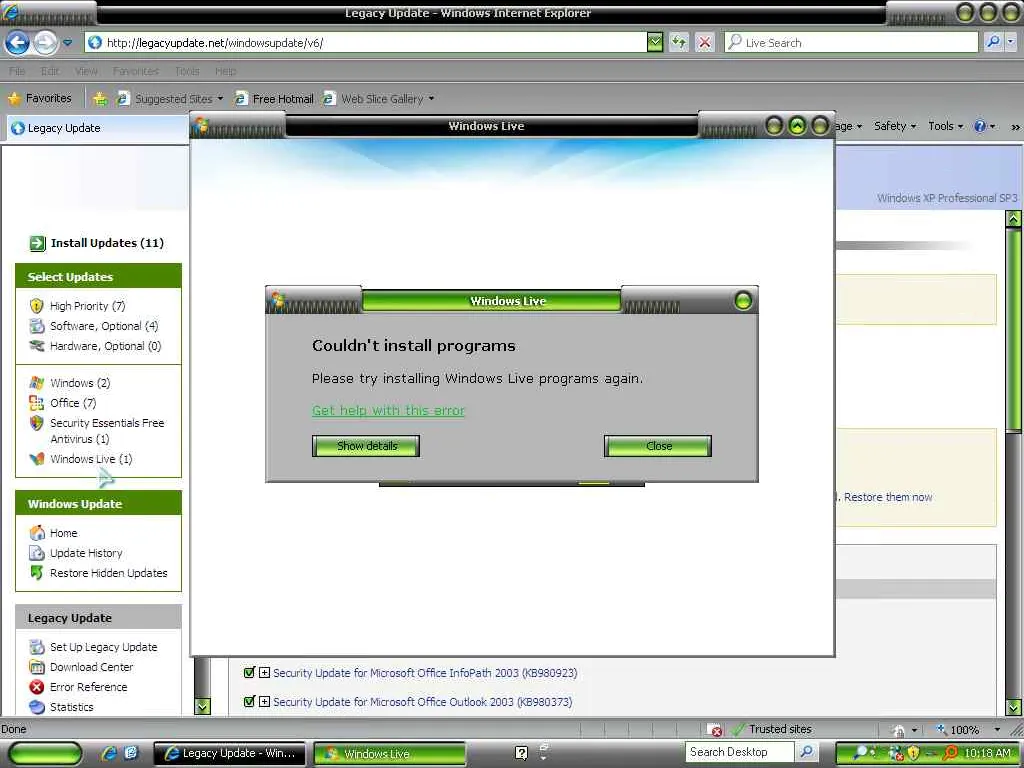
Task: Click Restore them now link
Action: click(888, 497)
